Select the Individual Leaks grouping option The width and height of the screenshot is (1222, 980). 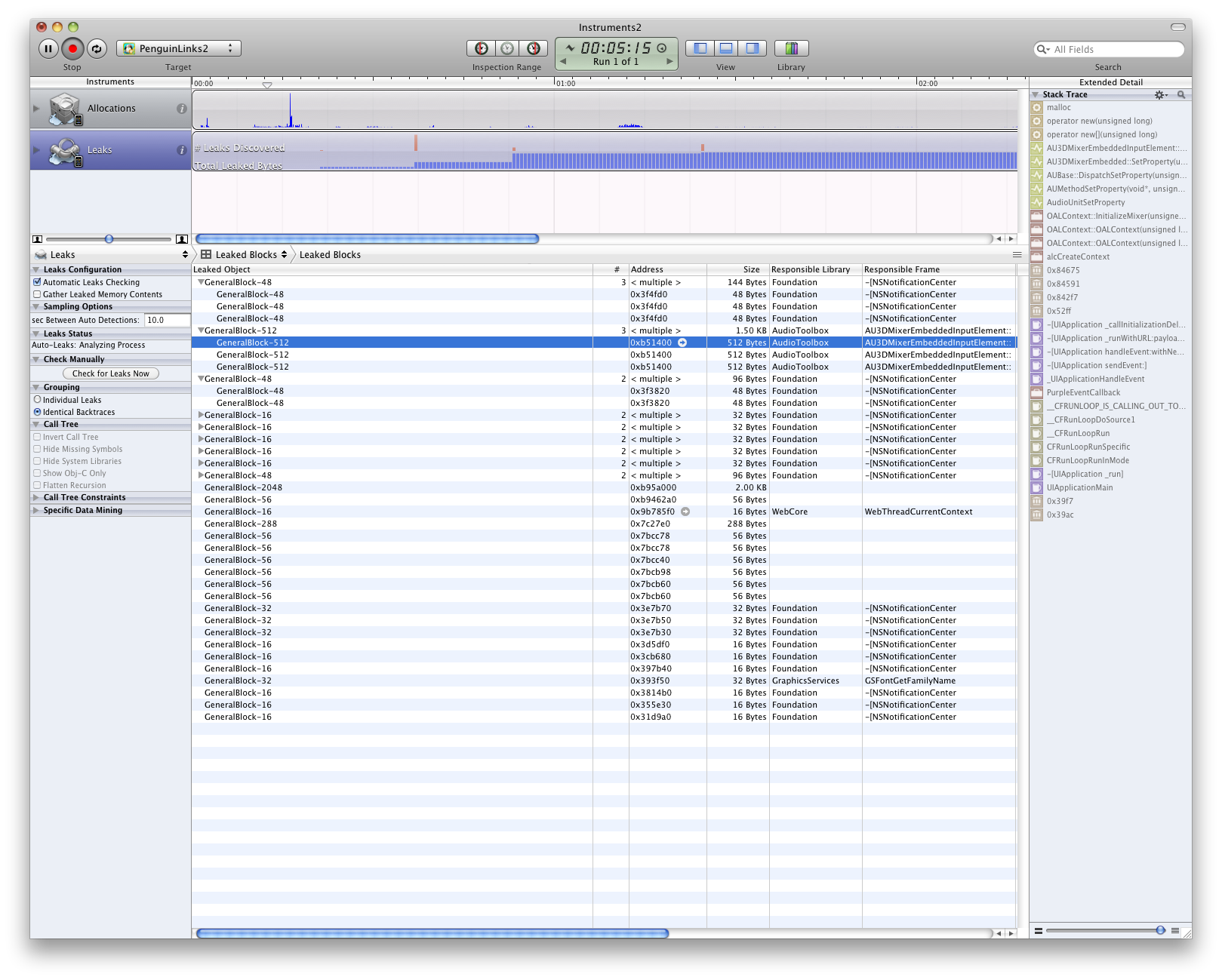[37, 400]
